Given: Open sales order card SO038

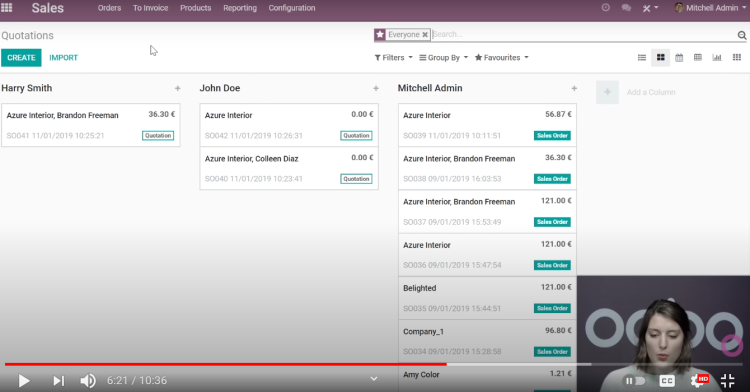Looking at the screenshot, I should (487, 168).
